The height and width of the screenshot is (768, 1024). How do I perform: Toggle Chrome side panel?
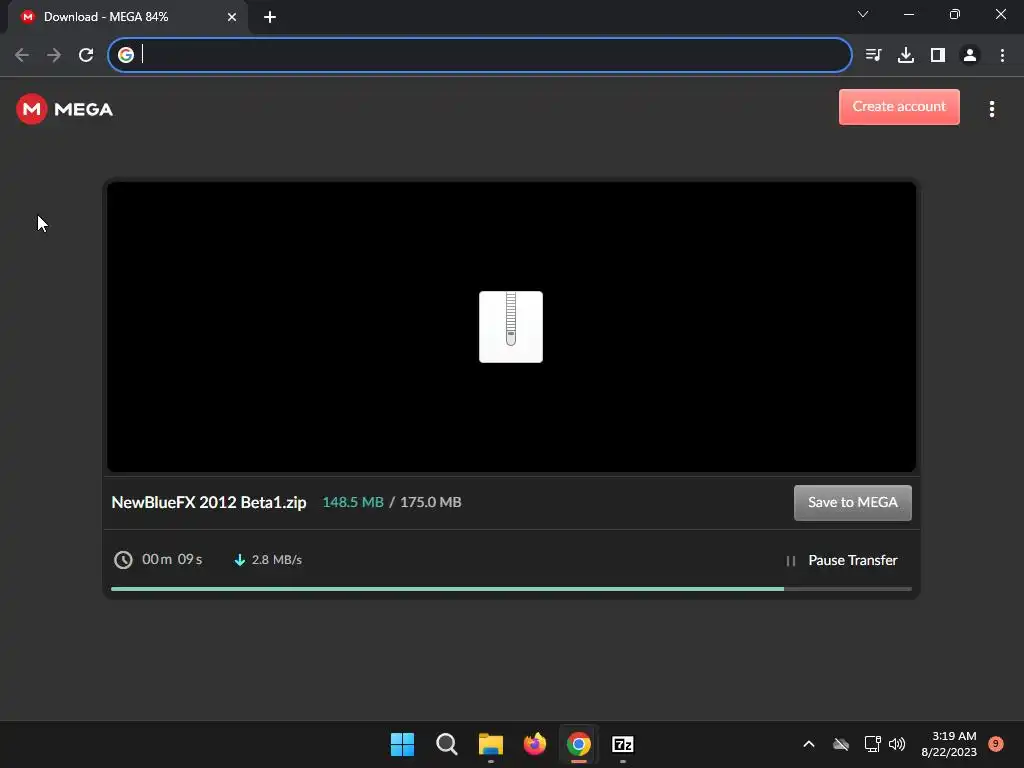[937, 55]
